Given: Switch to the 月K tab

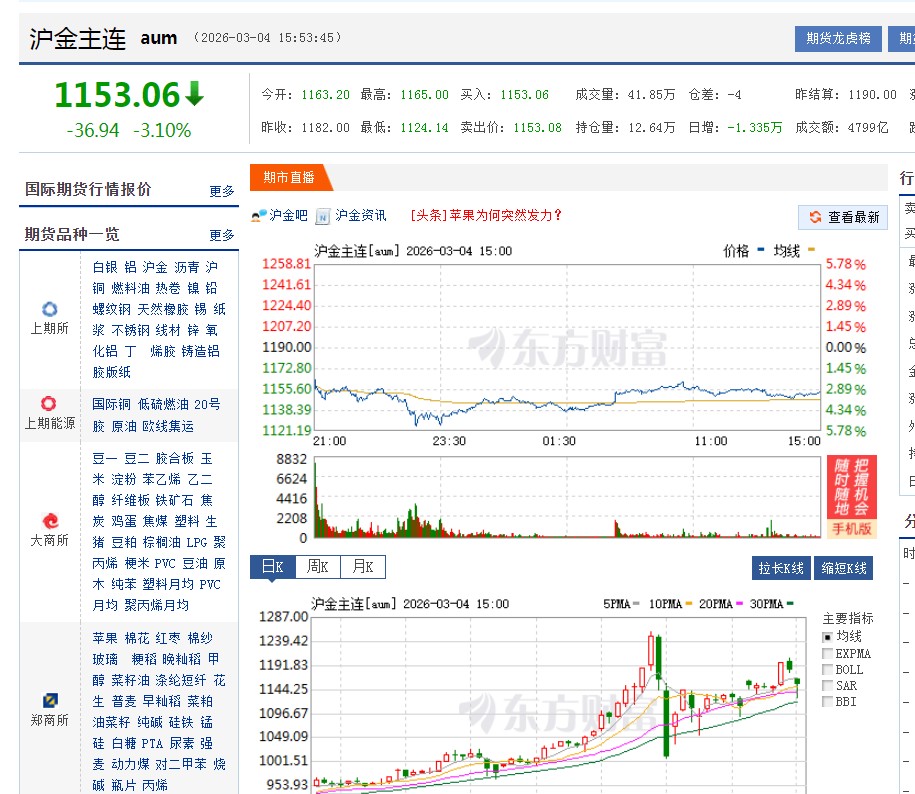Looking at the screenshot, I should (x=362, y=567).
